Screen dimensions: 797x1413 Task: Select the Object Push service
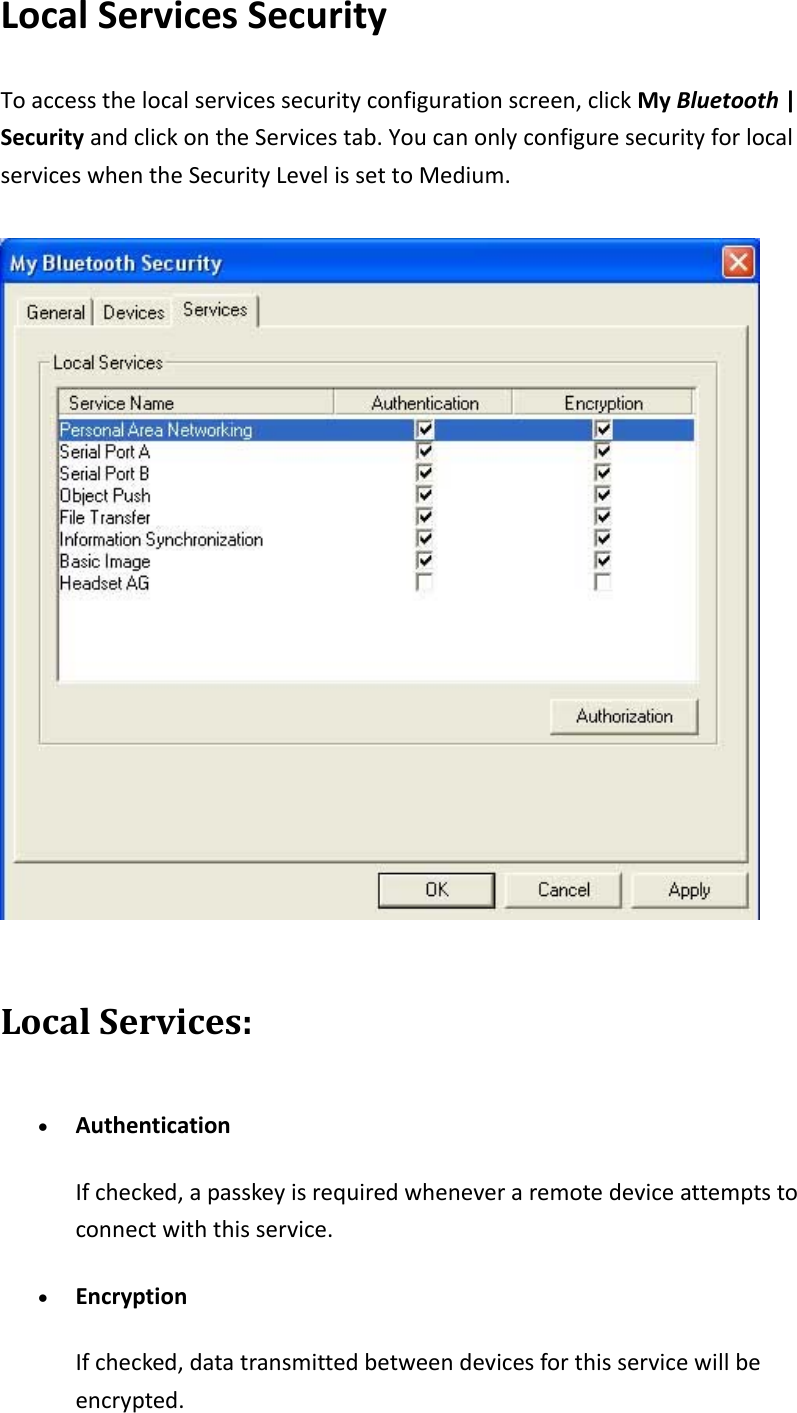click(105, 496)
